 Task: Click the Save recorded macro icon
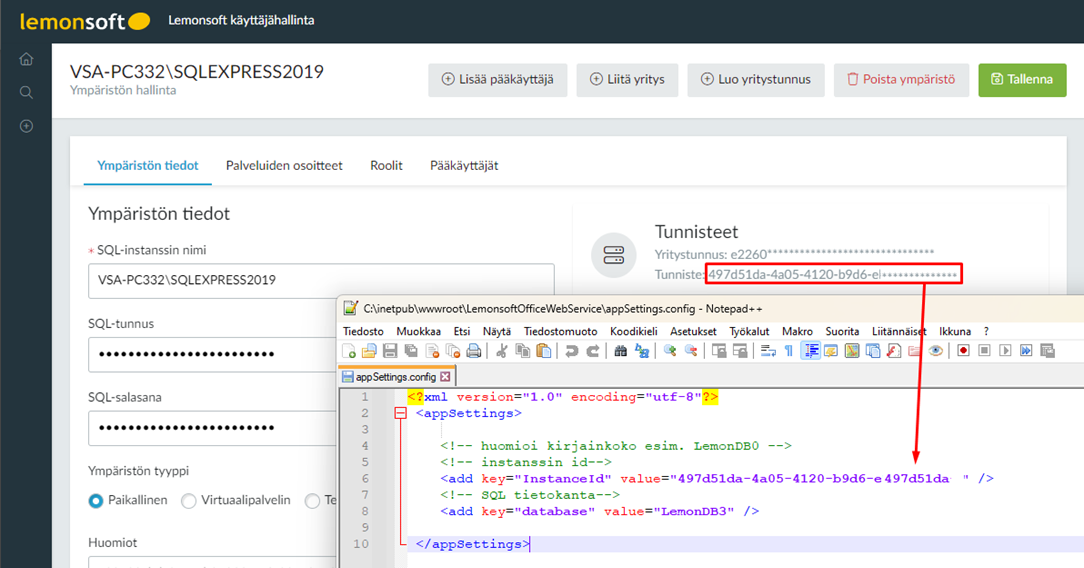point(1047,351)
